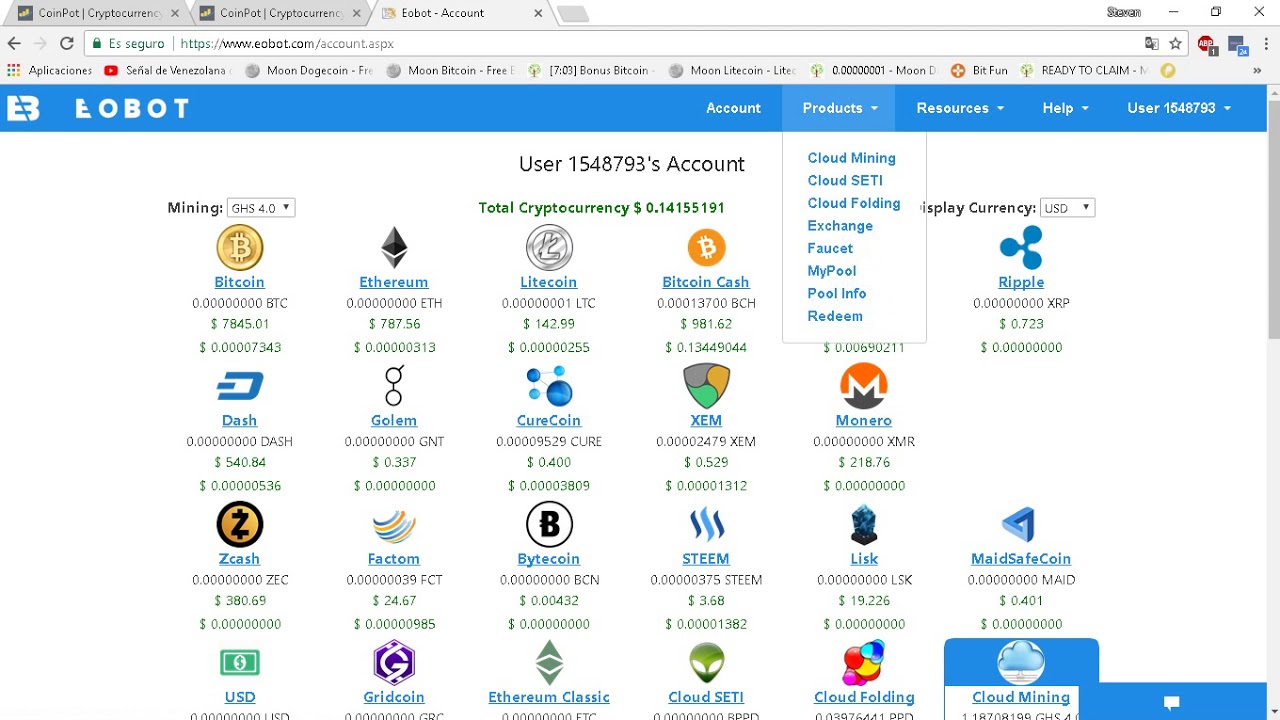Click the Golem logo icon
This screenshot has width=1280, height=720.
394,385
